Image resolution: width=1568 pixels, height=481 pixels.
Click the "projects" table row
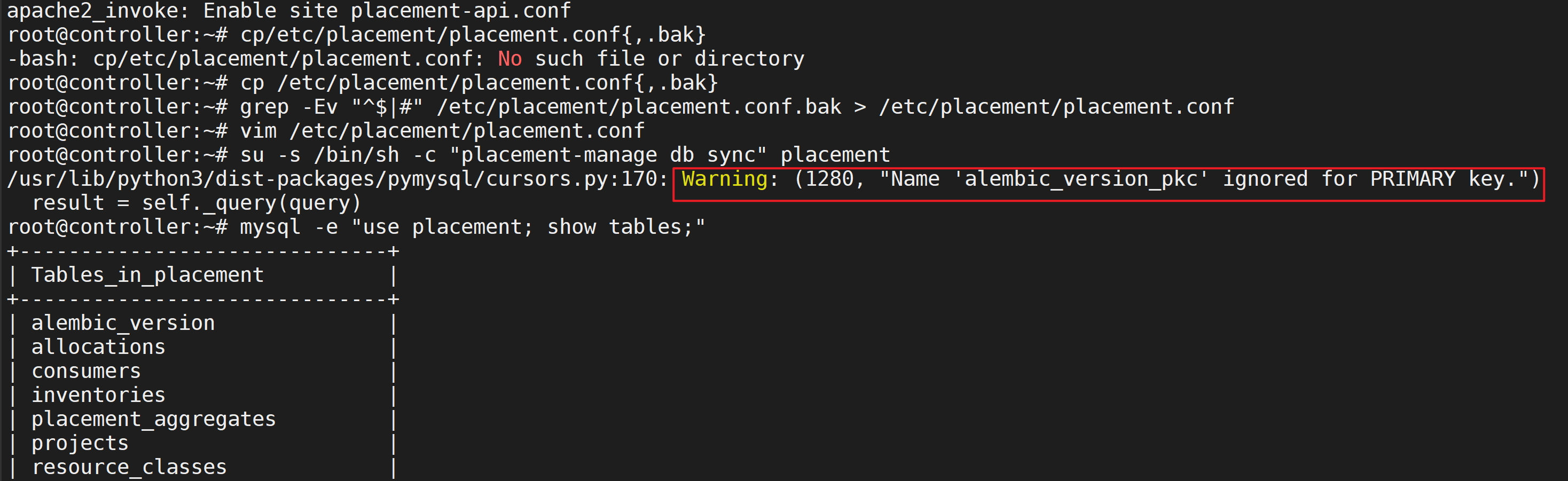tap(80, 443)
